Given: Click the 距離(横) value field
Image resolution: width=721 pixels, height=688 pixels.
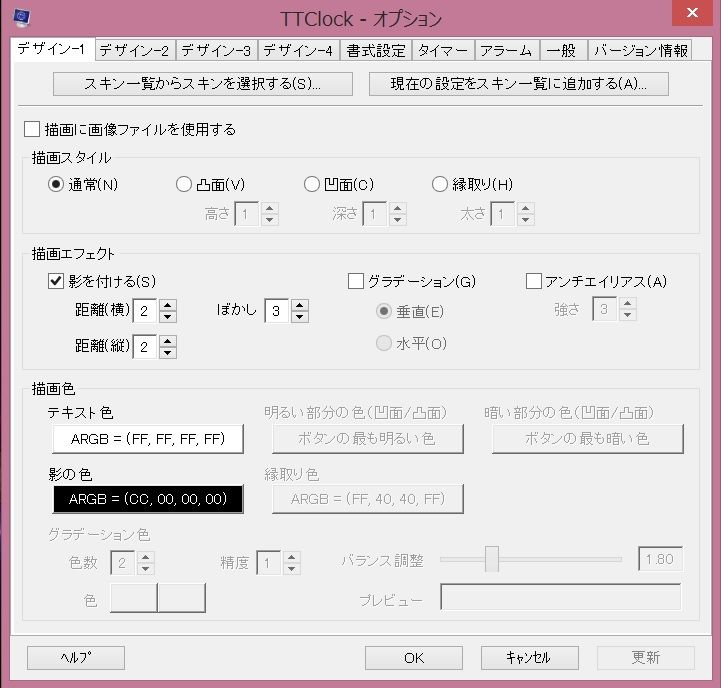Looking at the screenshot, I should pyautogui.click(x=145, y=311).
